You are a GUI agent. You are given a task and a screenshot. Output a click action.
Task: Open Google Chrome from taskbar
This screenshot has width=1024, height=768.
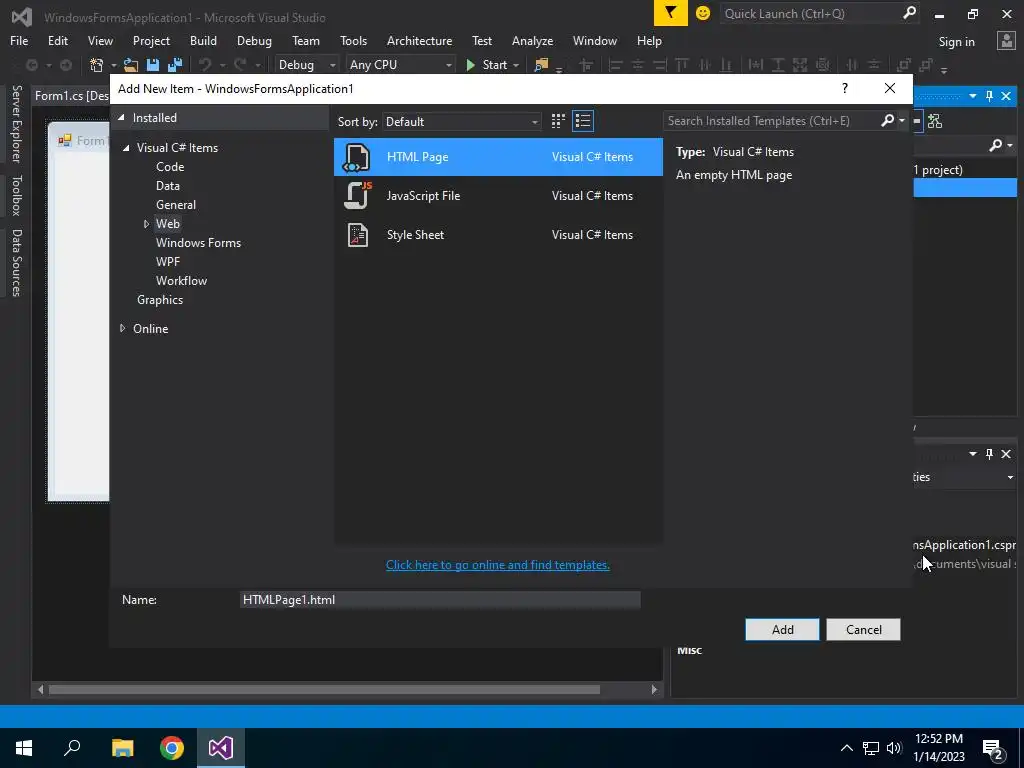[x=172, y=748]
